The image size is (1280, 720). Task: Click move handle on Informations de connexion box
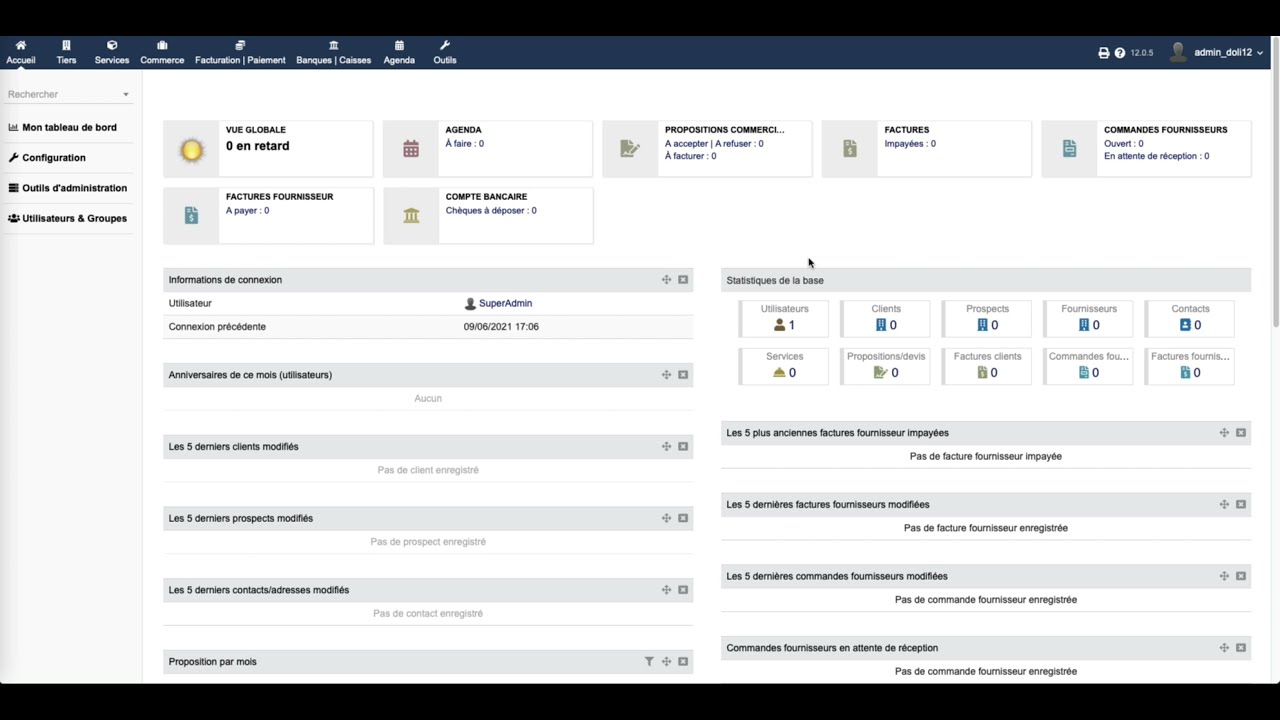point(666,280)
